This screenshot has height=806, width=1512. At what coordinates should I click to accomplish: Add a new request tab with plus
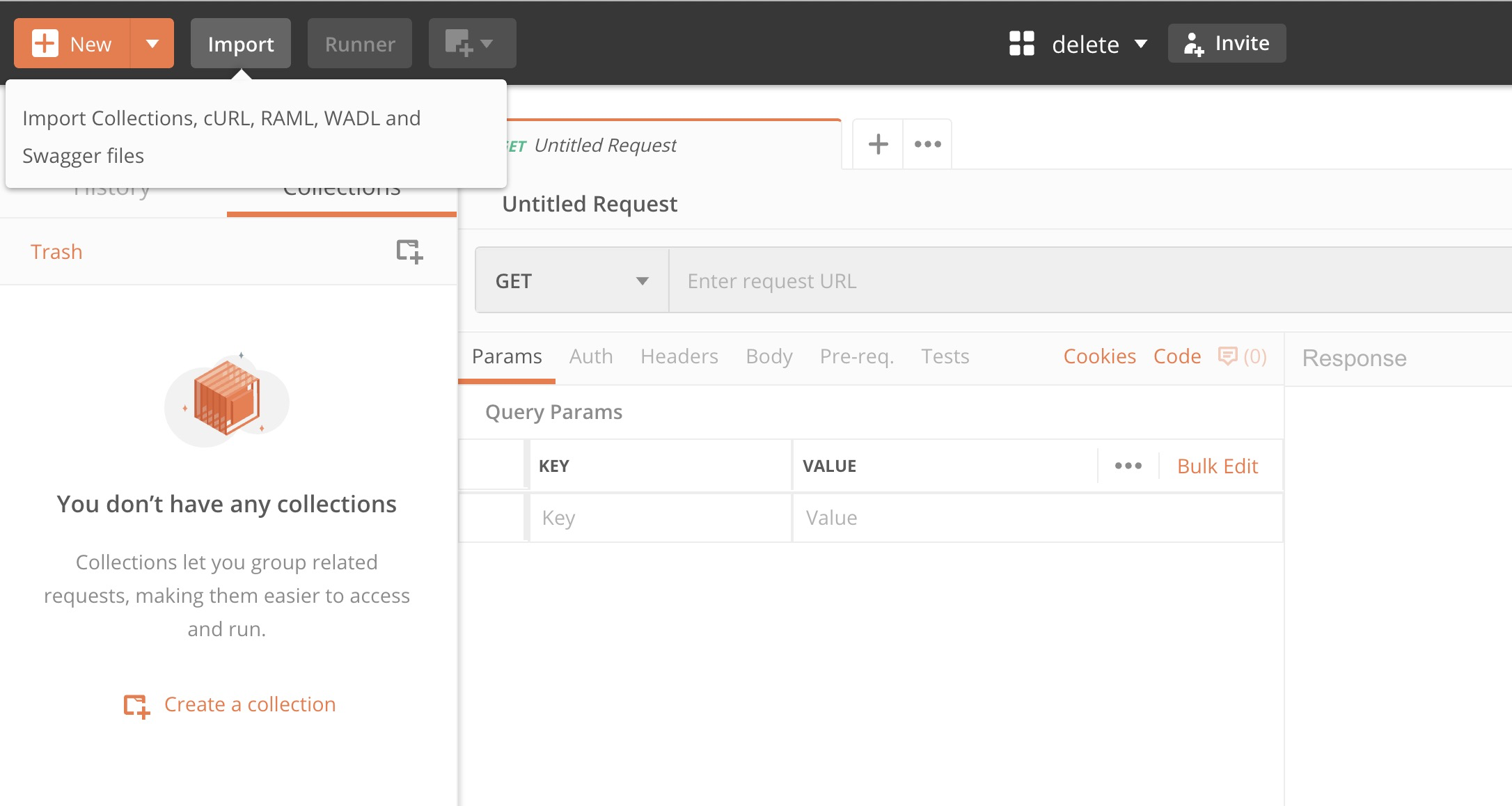(x=878, y=144)
